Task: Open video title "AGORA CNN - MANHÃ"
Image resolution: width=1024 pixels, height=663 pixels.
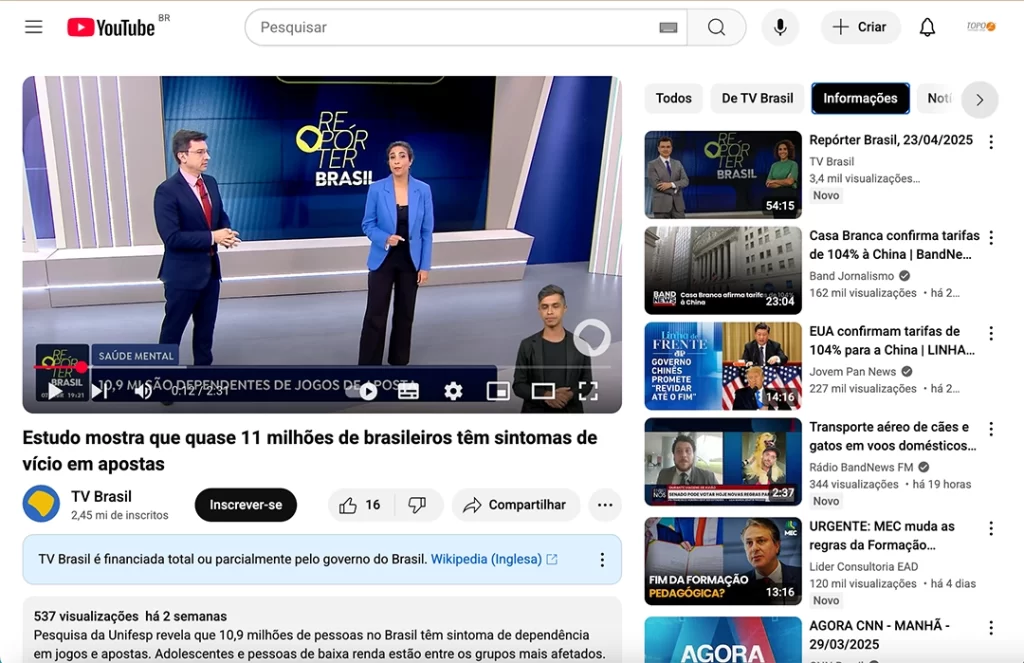Action: pos(879,635)
